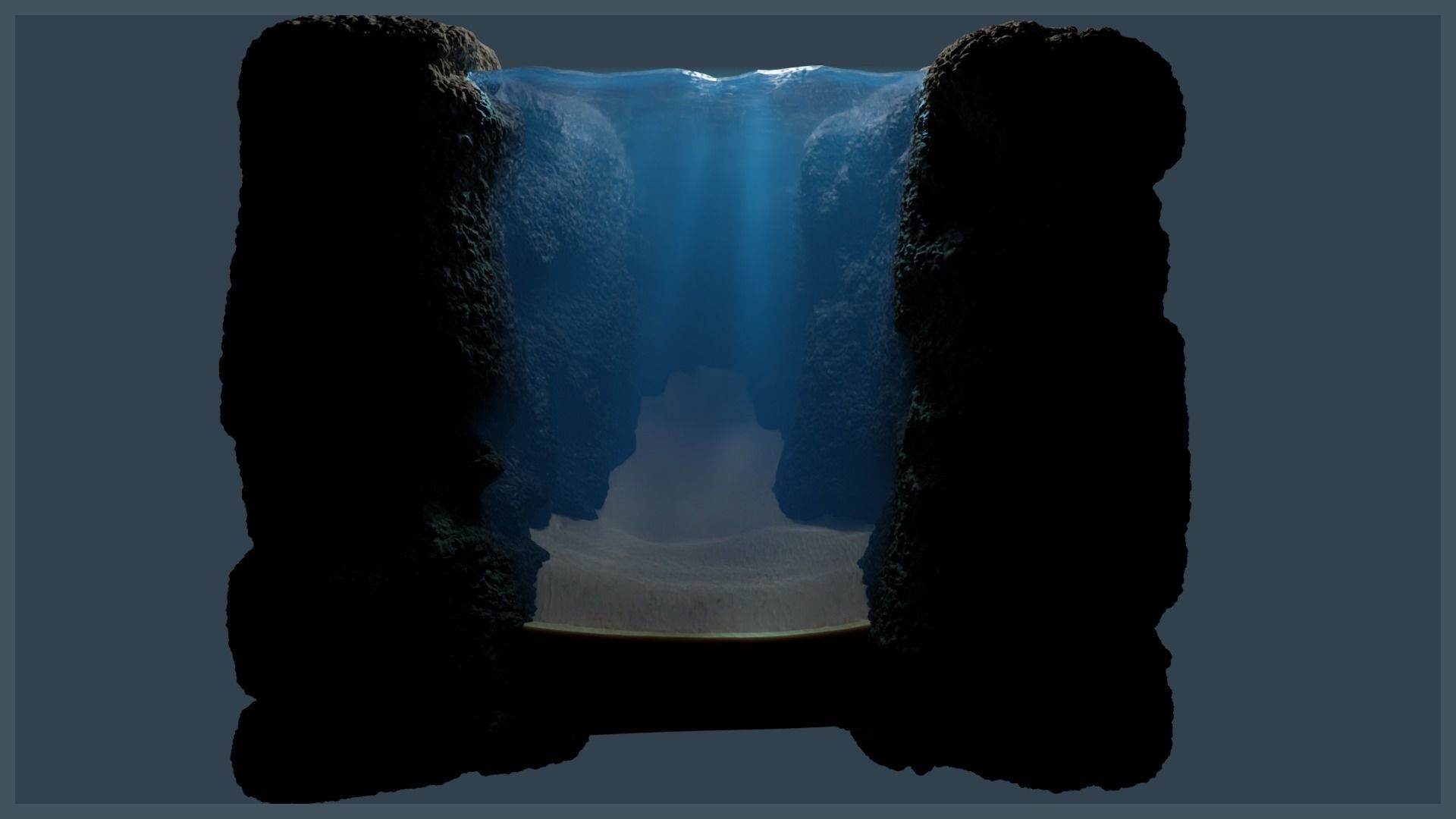Click the rippled water surface at top
Screen dimensions: 1456x819
(698, 81)
